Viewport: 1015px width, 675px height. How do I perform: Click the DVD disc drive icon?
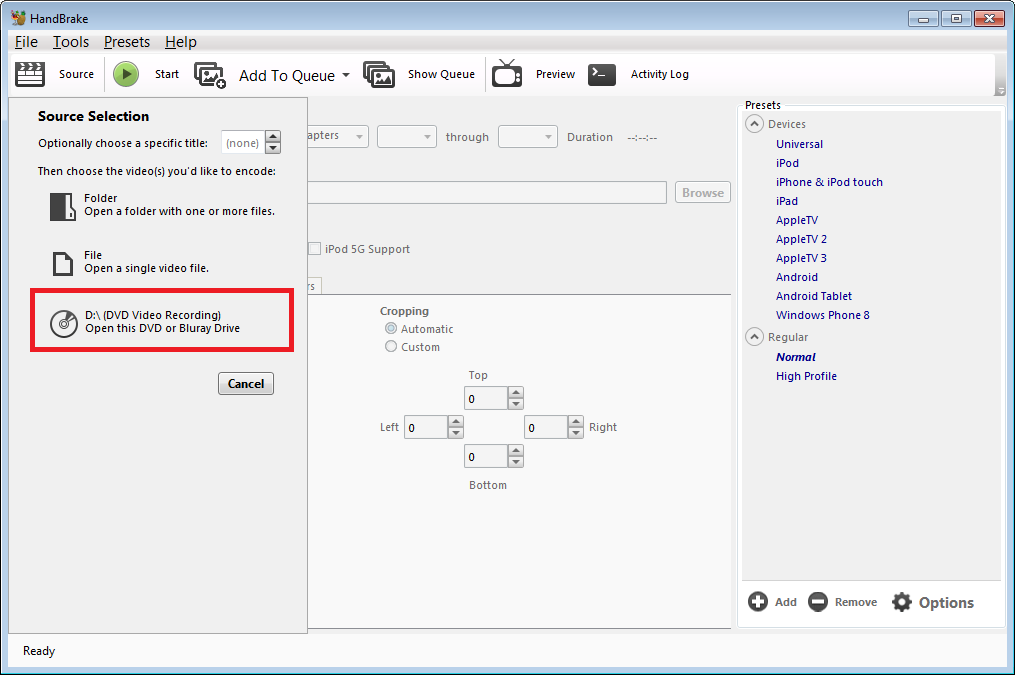(64, 323)
